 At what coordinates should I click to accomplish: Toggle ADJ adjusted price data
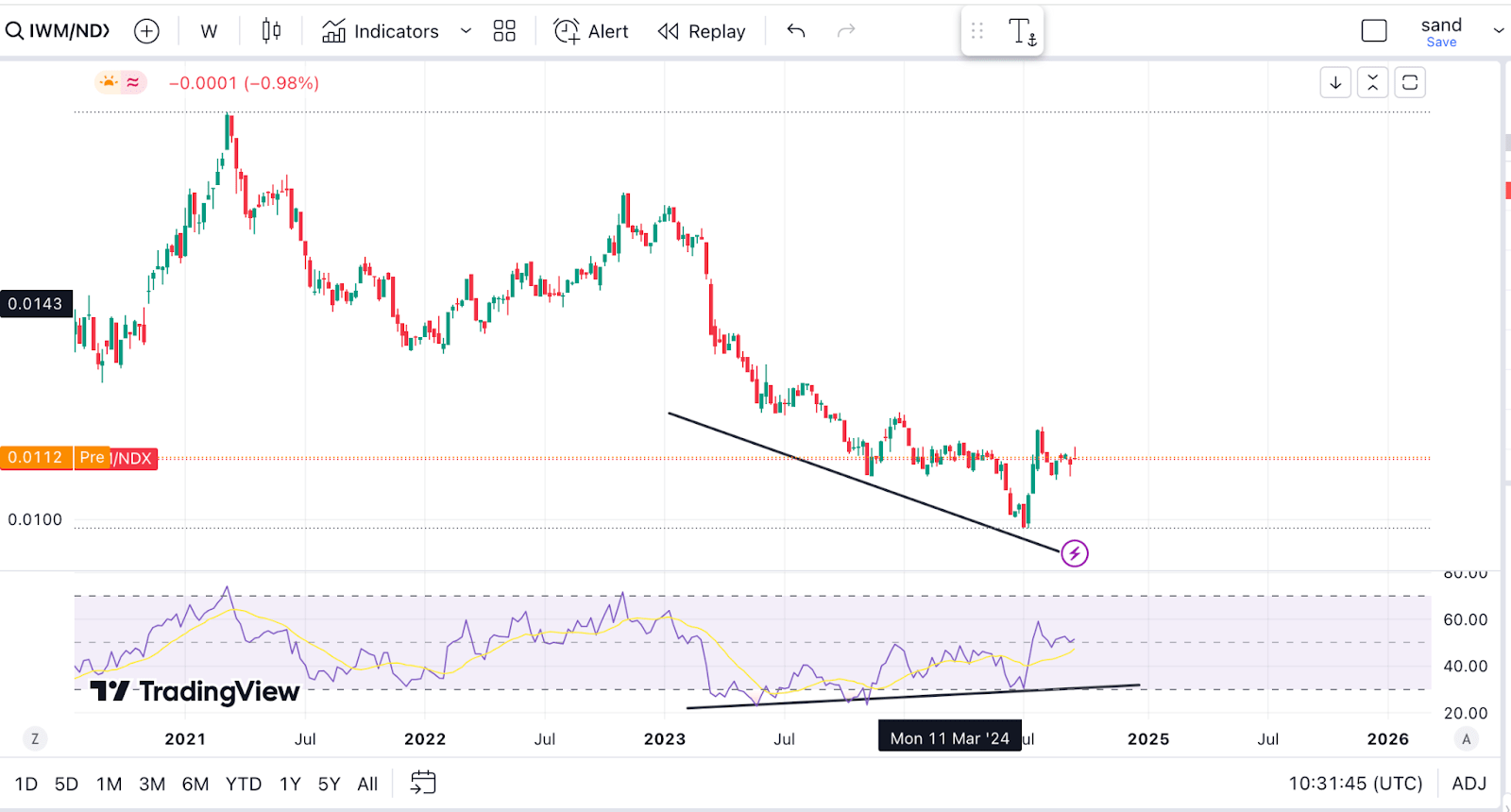tap(1469, 784)
